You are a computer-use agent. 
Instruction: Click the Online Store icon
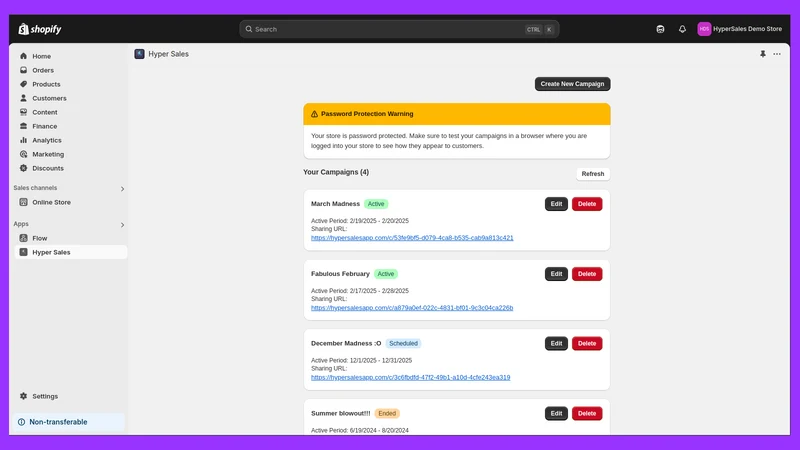[23, 202]
